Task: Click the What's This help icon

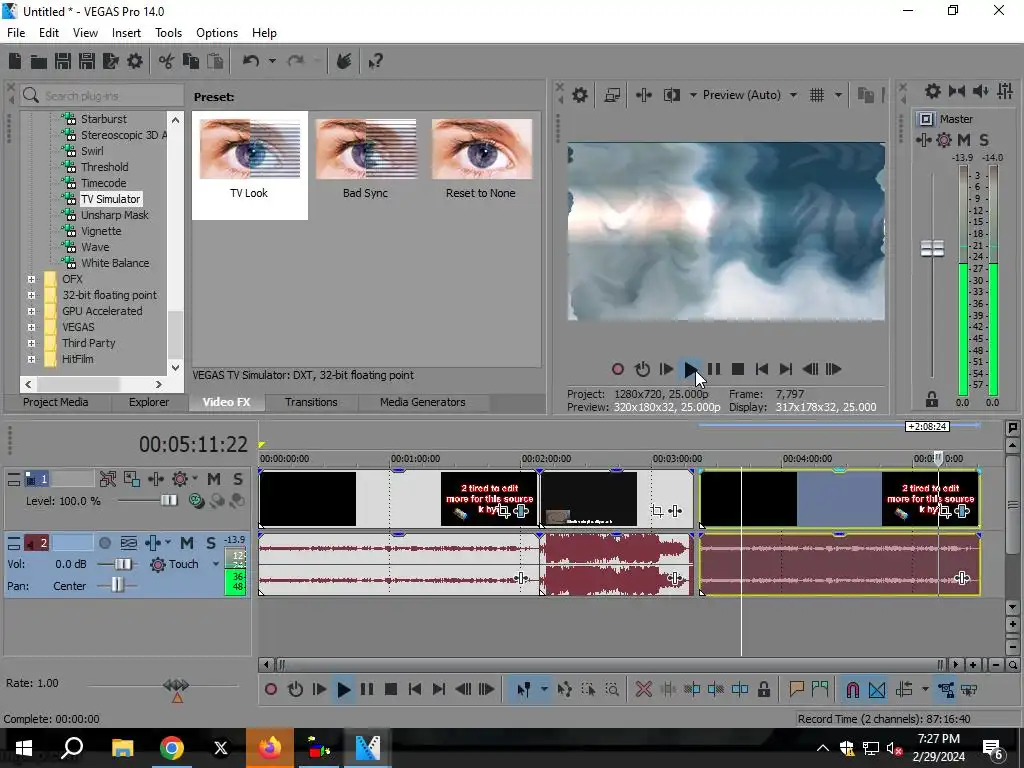Action: point(376,61)
